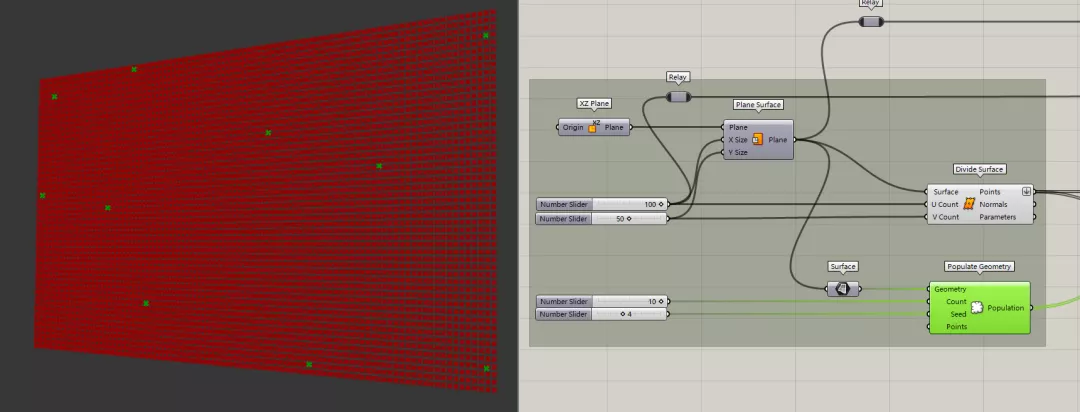Click the Plane output of Plane Surface
The height and width of the screenshot is (412, 1080).
778,140
